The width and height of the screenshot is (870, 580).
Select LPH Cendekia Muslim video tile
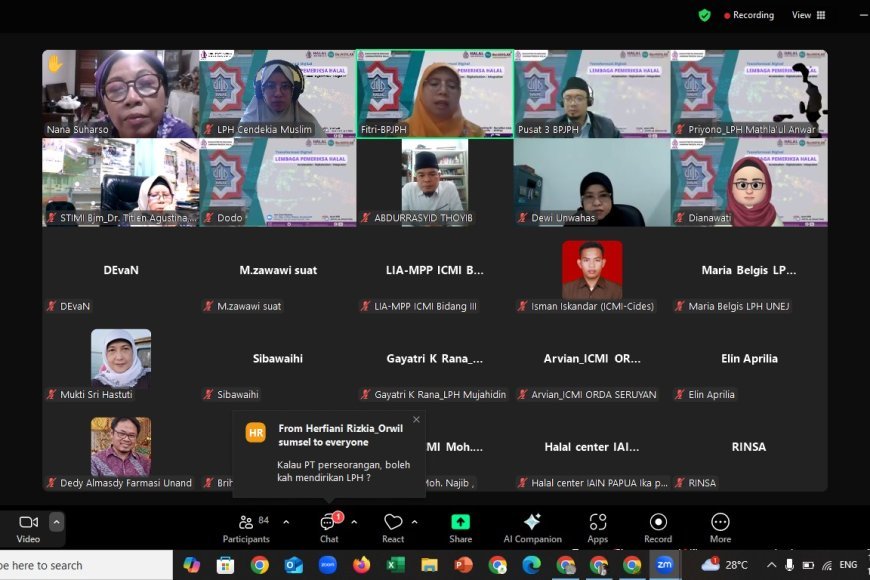[x=277, y=94]
